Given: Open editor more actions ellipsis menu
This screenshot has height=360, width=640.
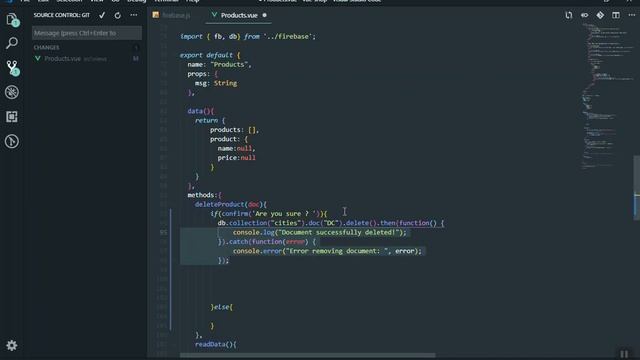Looking at the screenshot, I should click(631, 15).
